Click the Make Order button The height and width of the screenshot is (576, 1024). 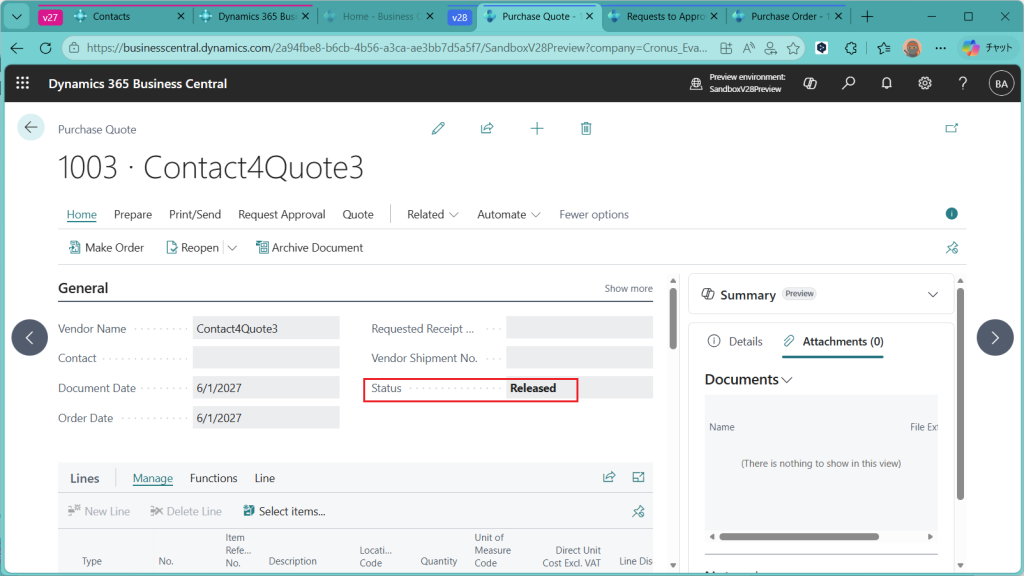click(x=106, y=247)
